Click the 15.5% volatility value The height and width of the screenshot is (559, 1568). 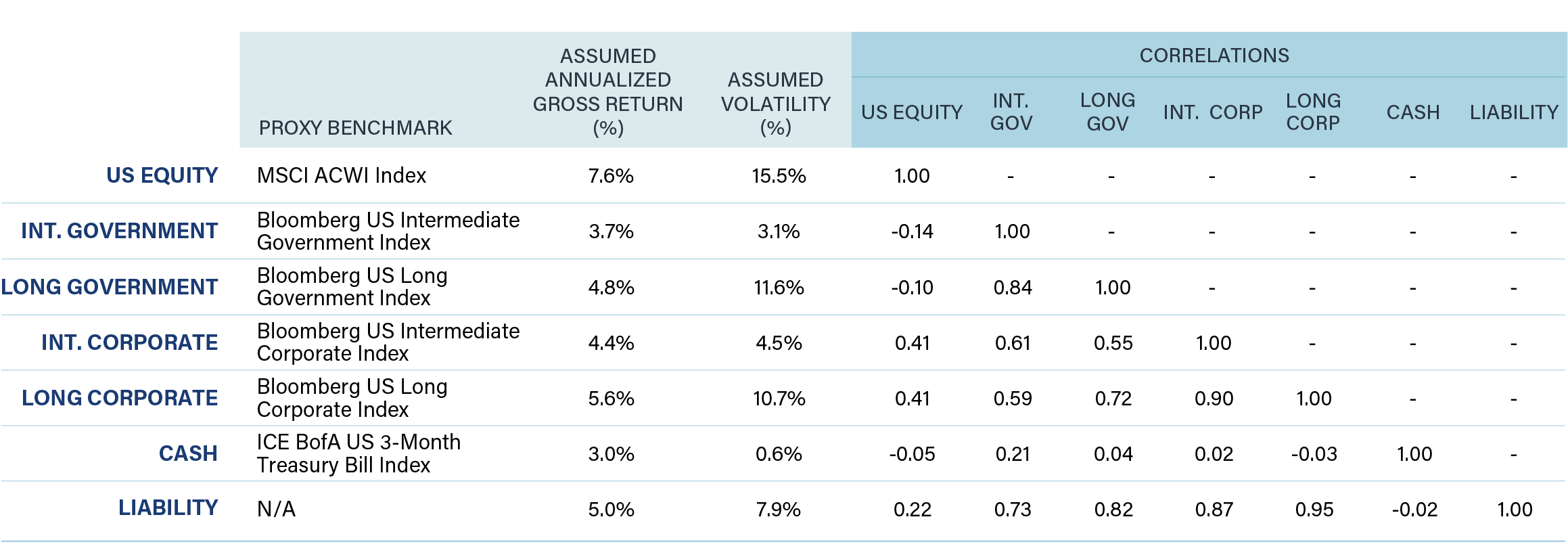coord(779,176)
